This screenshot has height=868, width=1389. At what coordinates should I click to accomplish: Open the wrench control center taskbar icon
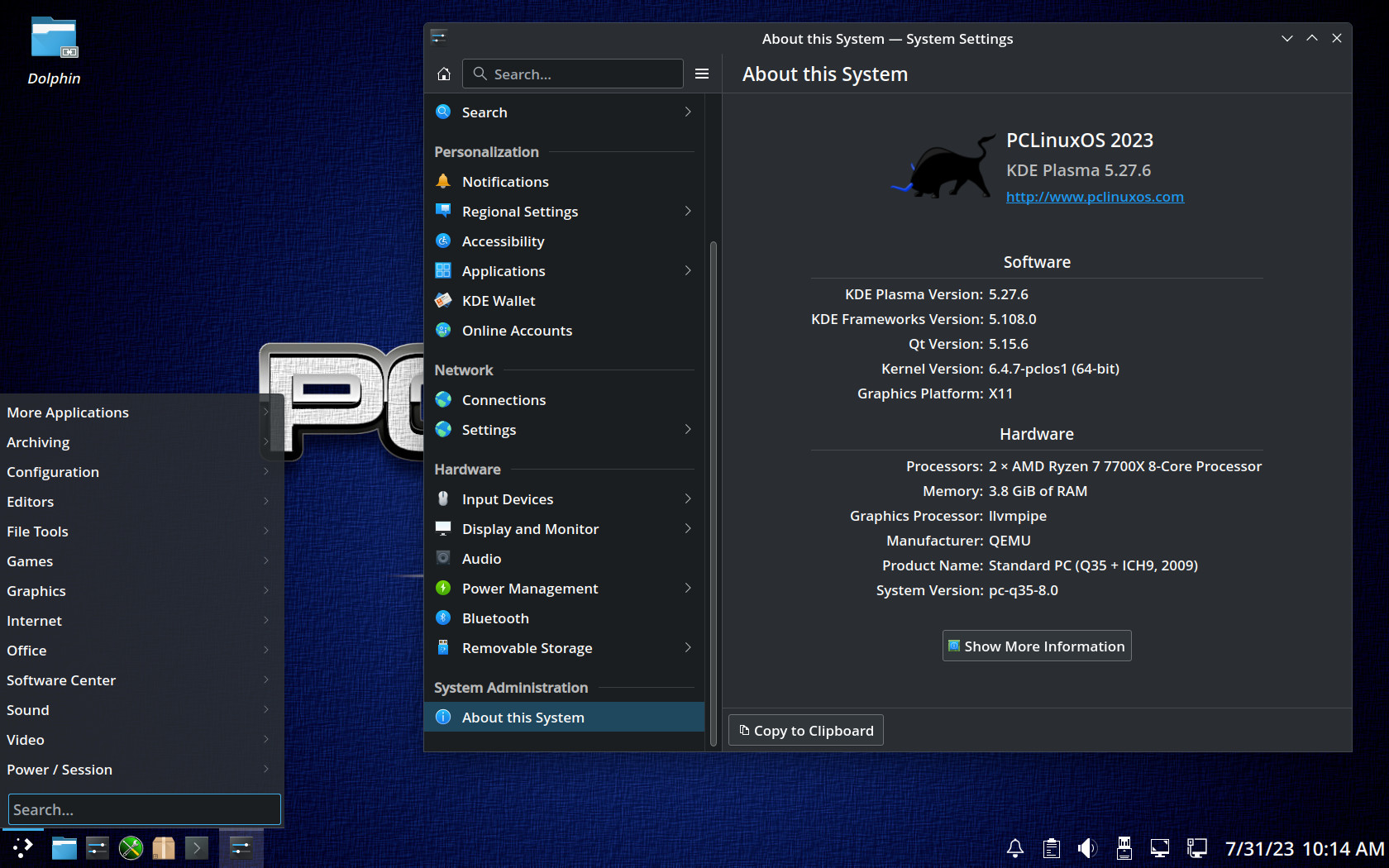[131, 848]
